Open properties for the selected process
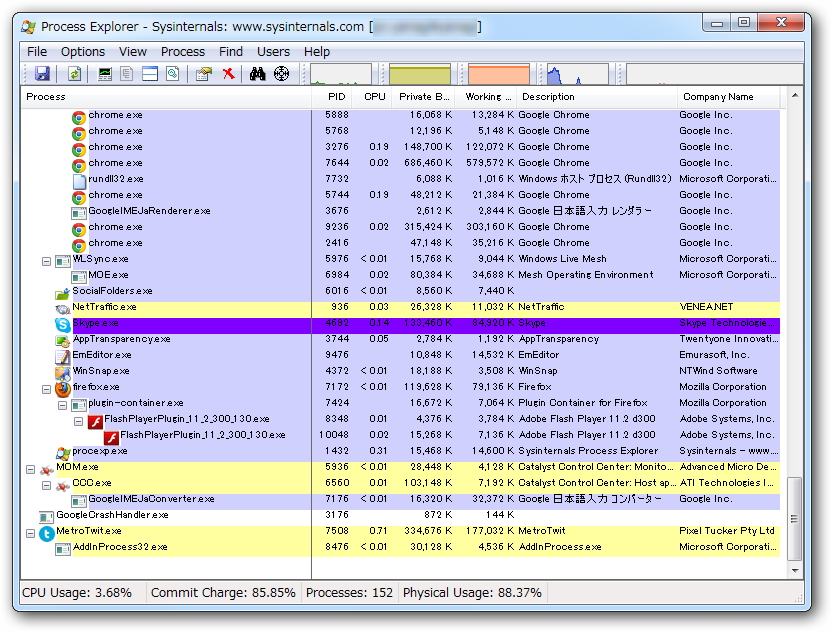832x632 pixels. coord(202,73)
